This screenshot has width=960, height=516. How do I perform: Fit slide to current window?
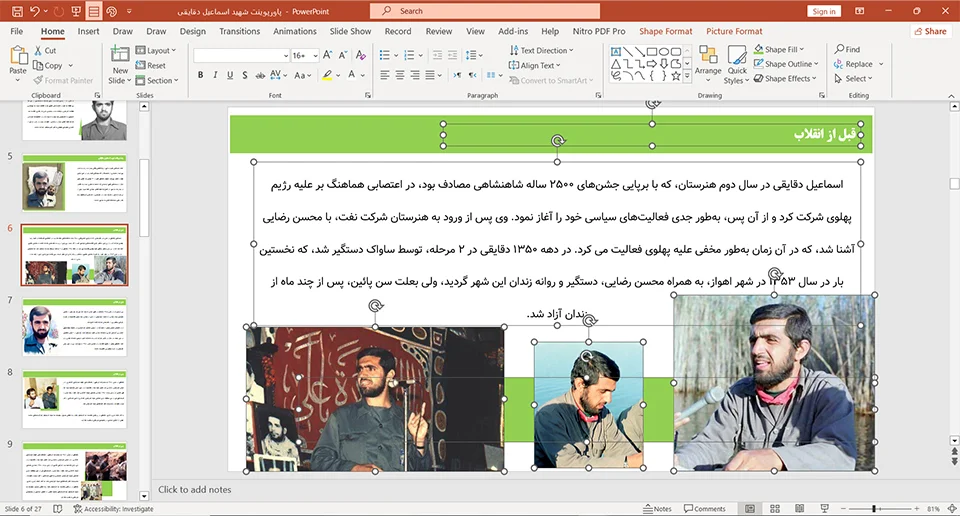tap(952, 509)
